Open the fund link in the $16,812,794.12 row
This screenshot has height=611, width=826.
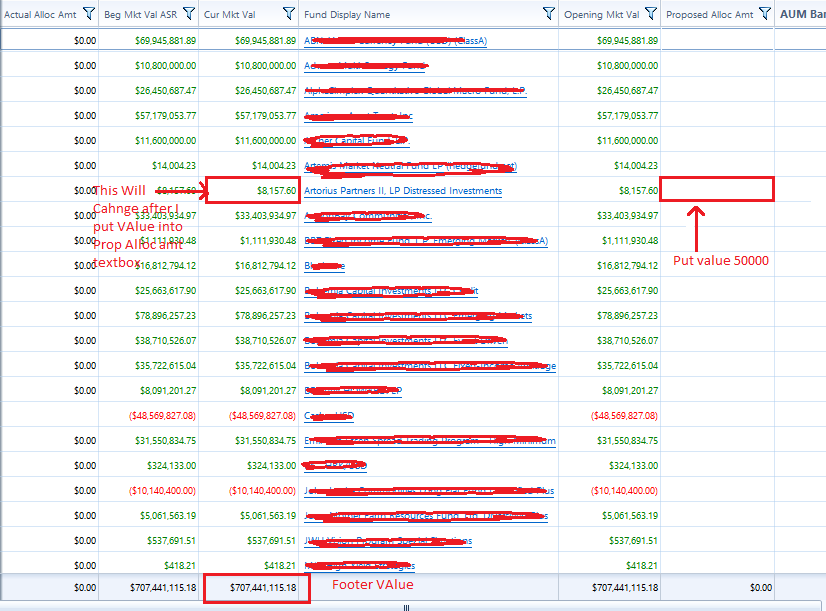pyautogui.click(x=324, y=266)
